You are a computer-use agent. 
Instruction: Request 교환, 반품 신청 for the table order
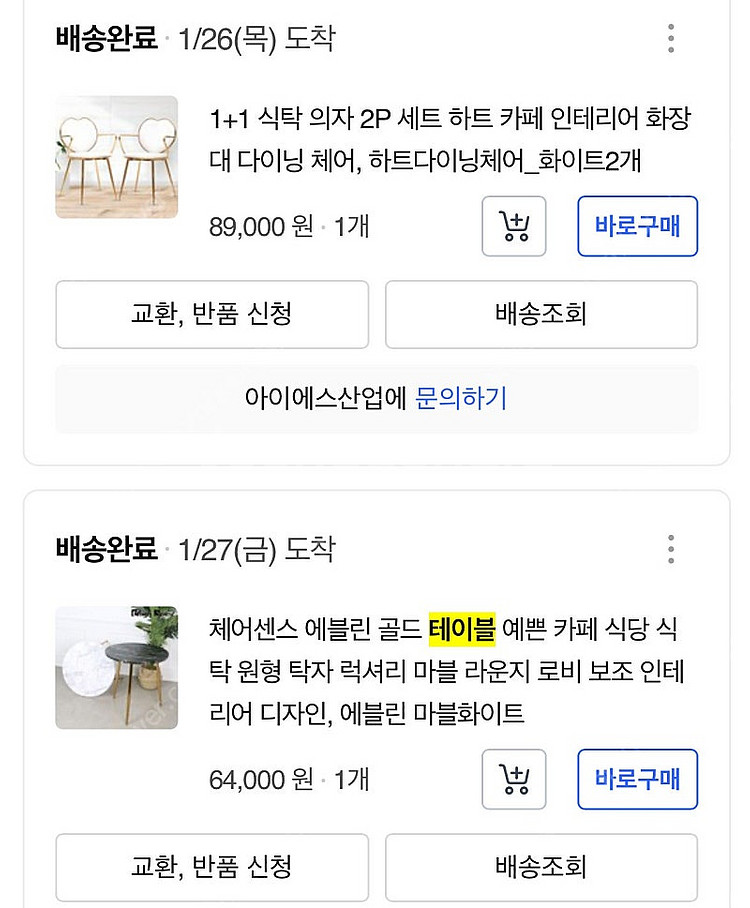tap(211, 866)
